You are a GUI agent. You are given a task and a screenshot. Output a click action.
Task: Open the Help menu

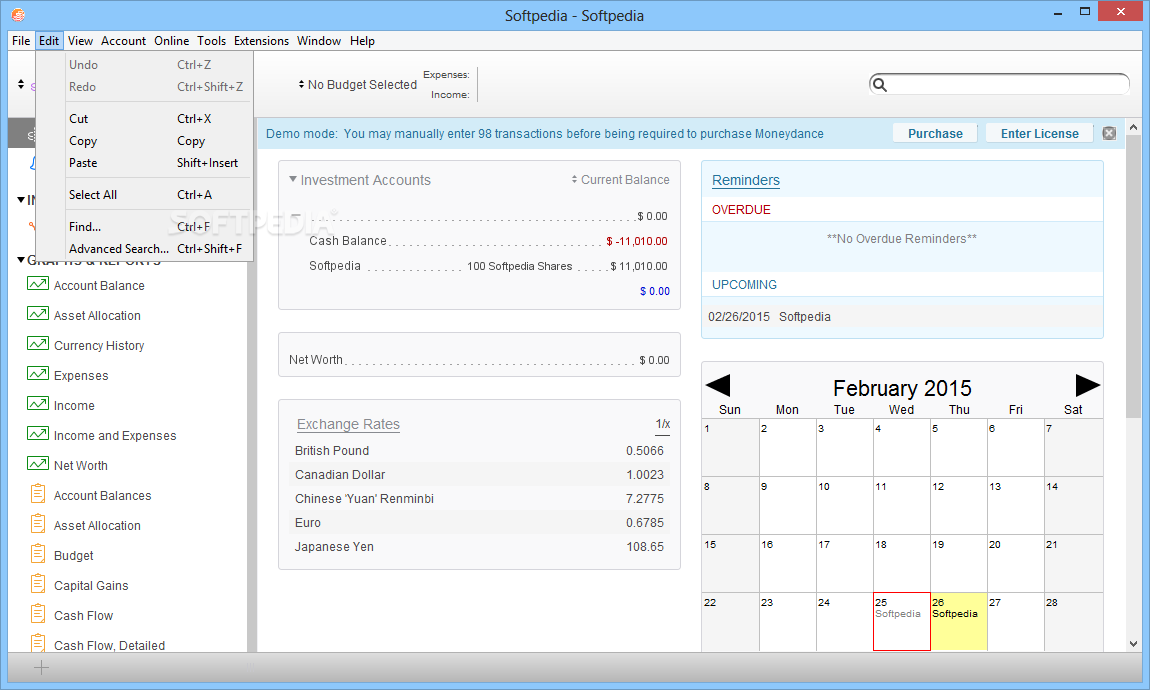362,41
